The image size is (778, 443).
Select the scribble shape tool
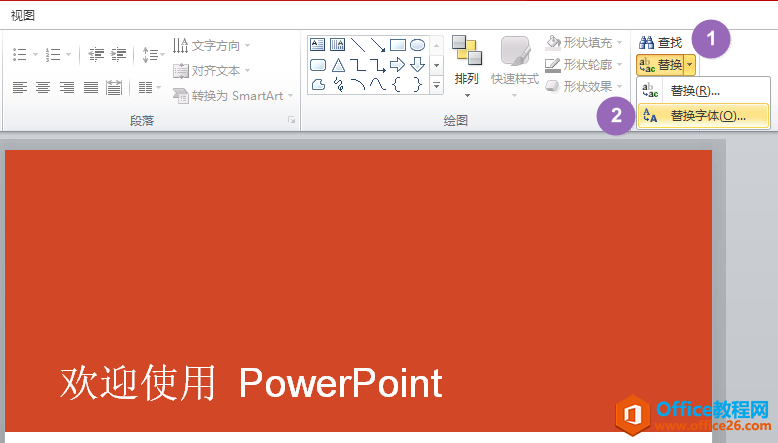[x=339, y=85]
